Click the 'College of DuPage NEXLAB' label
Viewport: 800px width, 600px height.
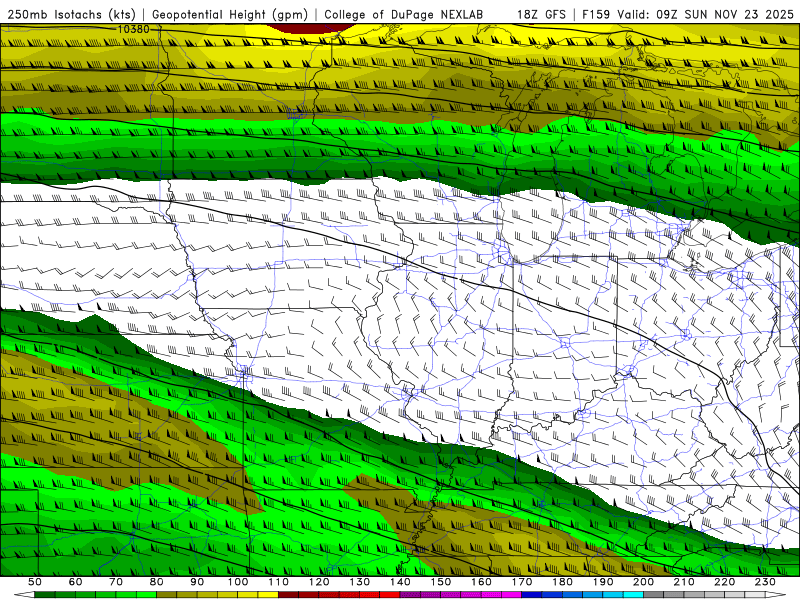pyautogui.click(x=404, y=14)
